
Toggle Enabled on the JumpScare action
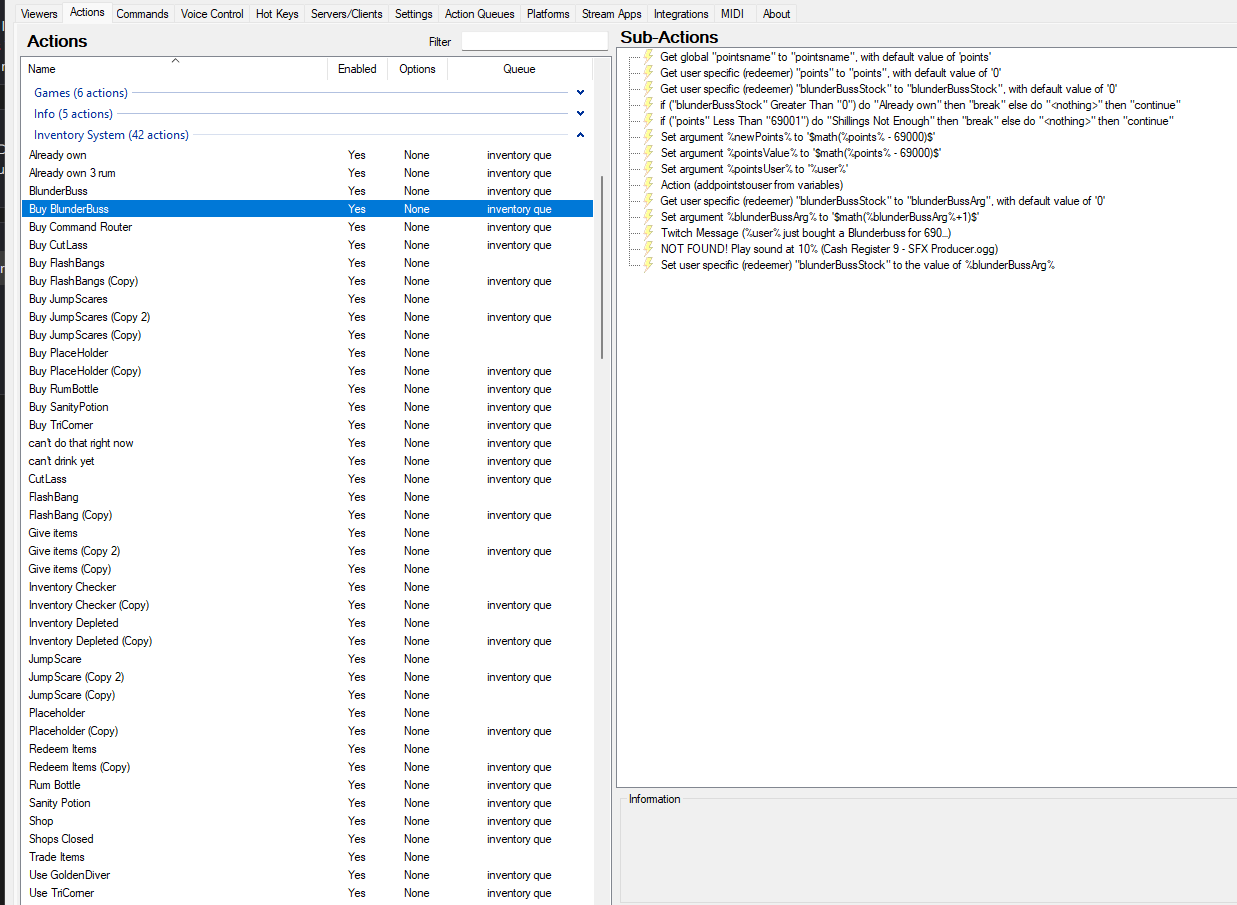pos(356,659)
